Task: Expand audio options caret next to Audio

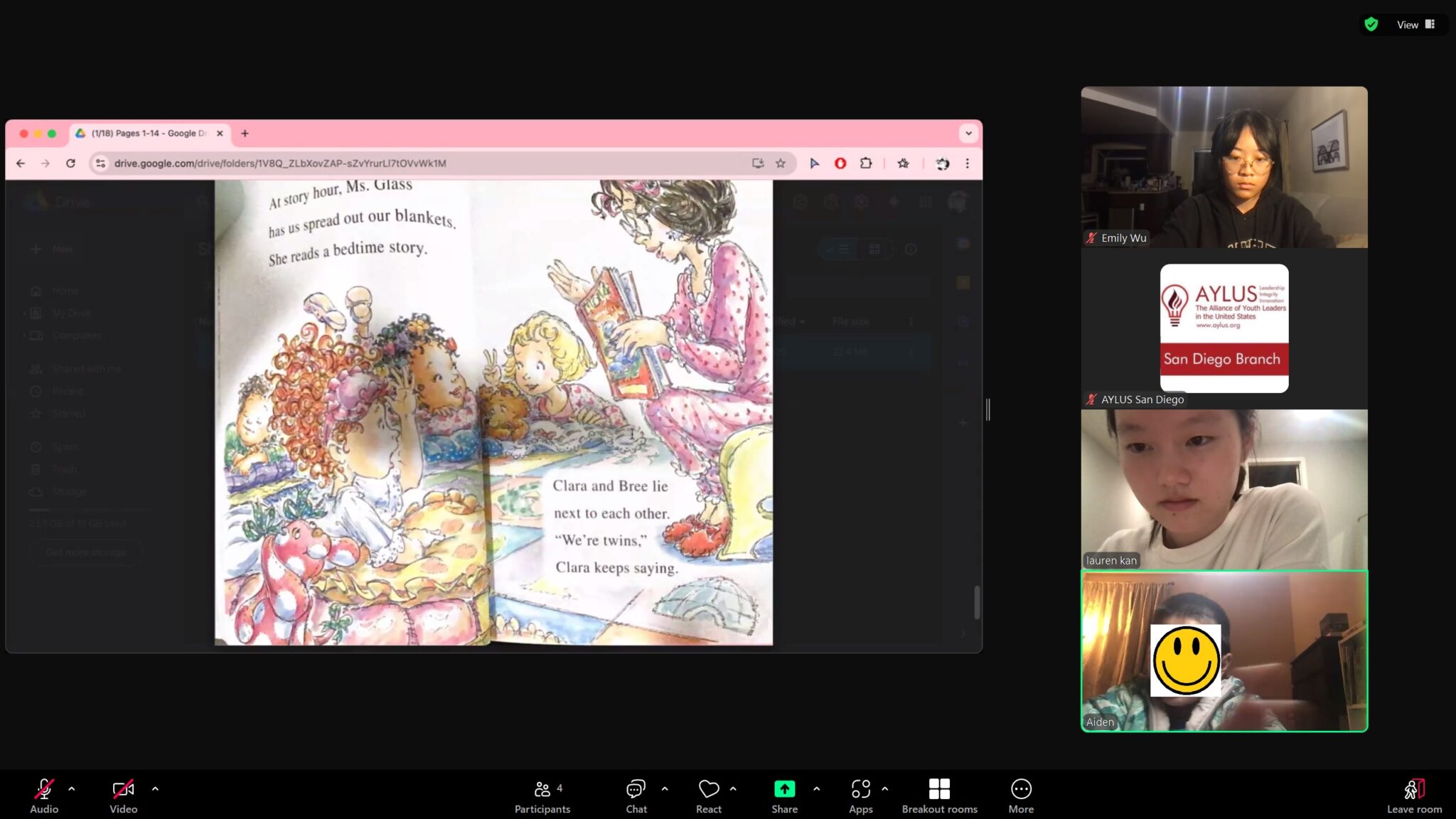Action: (71, 788)
